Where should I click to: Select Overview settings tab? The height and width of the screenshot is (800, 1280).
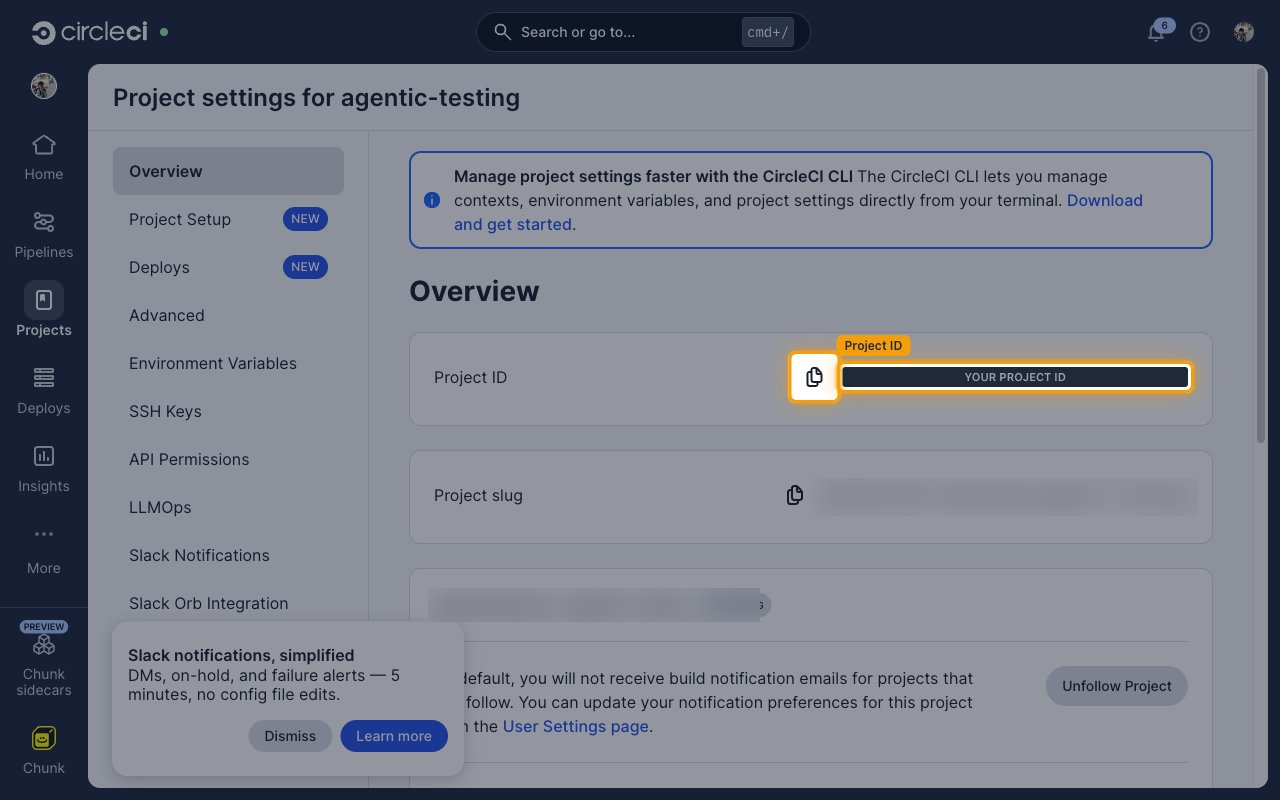[x=228, y=171]
